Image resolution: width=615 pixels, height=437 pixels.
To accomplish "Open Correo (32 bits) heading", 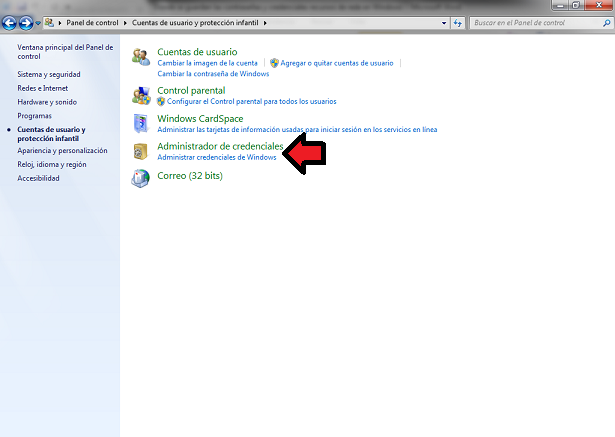I will (x=190, y=176).
